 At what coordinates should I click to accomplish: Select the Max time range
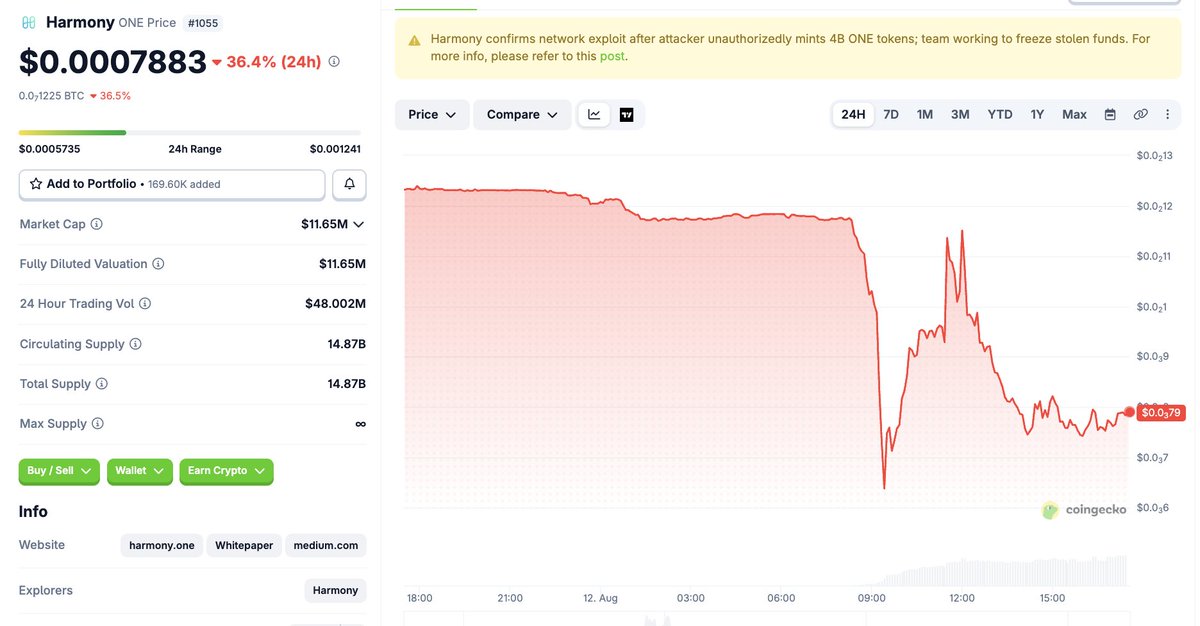[1074, 115]
